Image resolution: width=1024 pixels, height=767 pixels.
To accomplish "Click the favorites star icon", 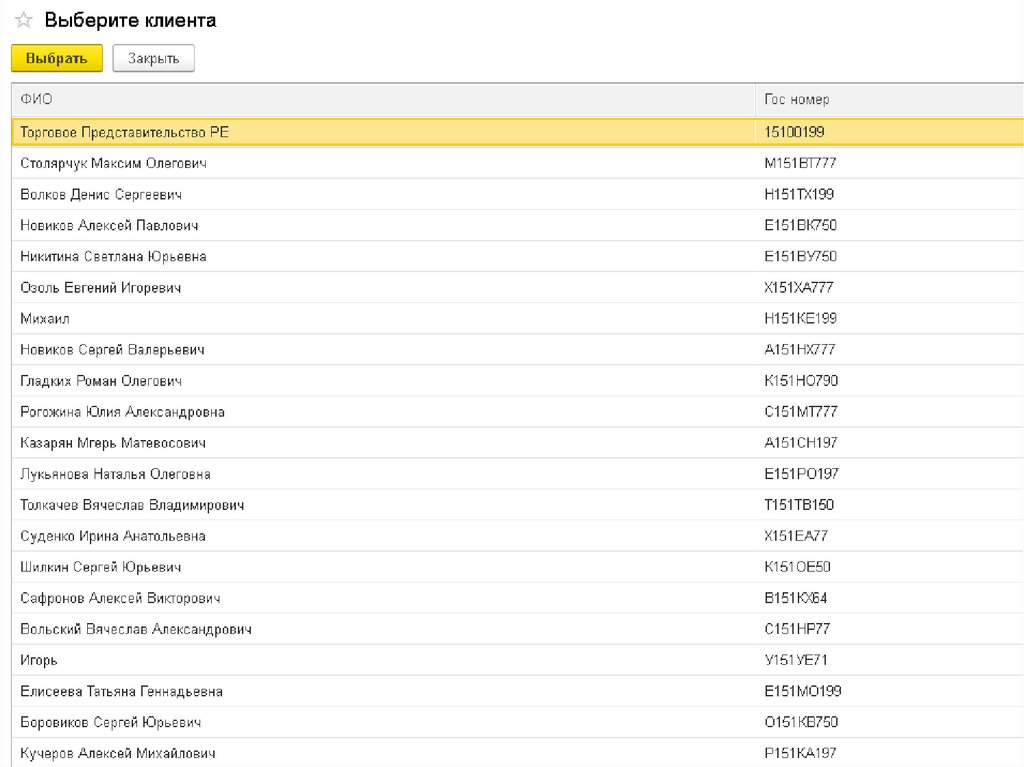I will (x=23, y=21).
